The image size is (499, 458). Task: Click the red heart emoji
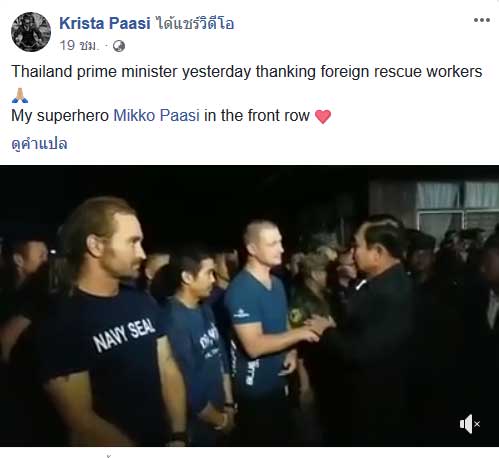coord(323,117)
